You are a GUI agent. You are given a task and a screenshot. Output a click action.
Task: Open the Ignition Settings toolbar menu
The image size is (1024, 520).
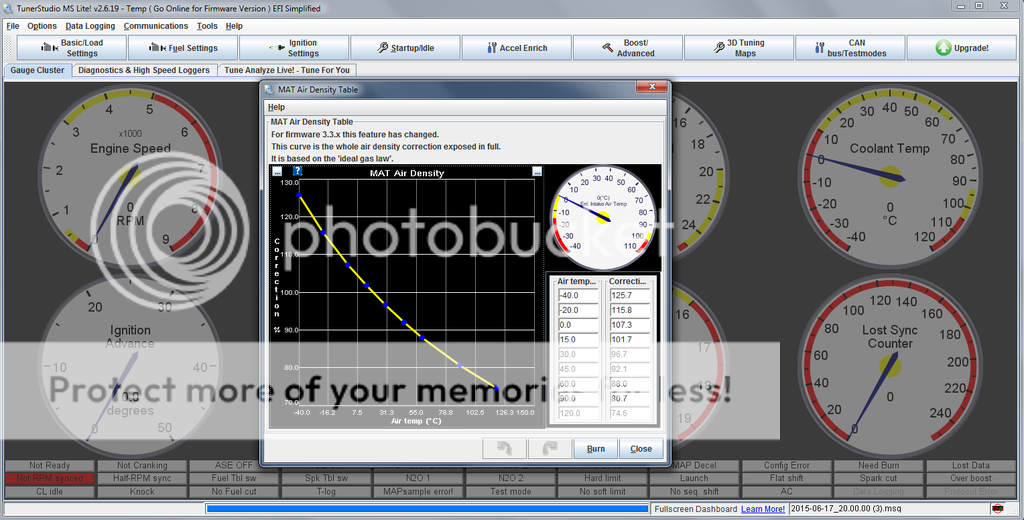(294, 47)
